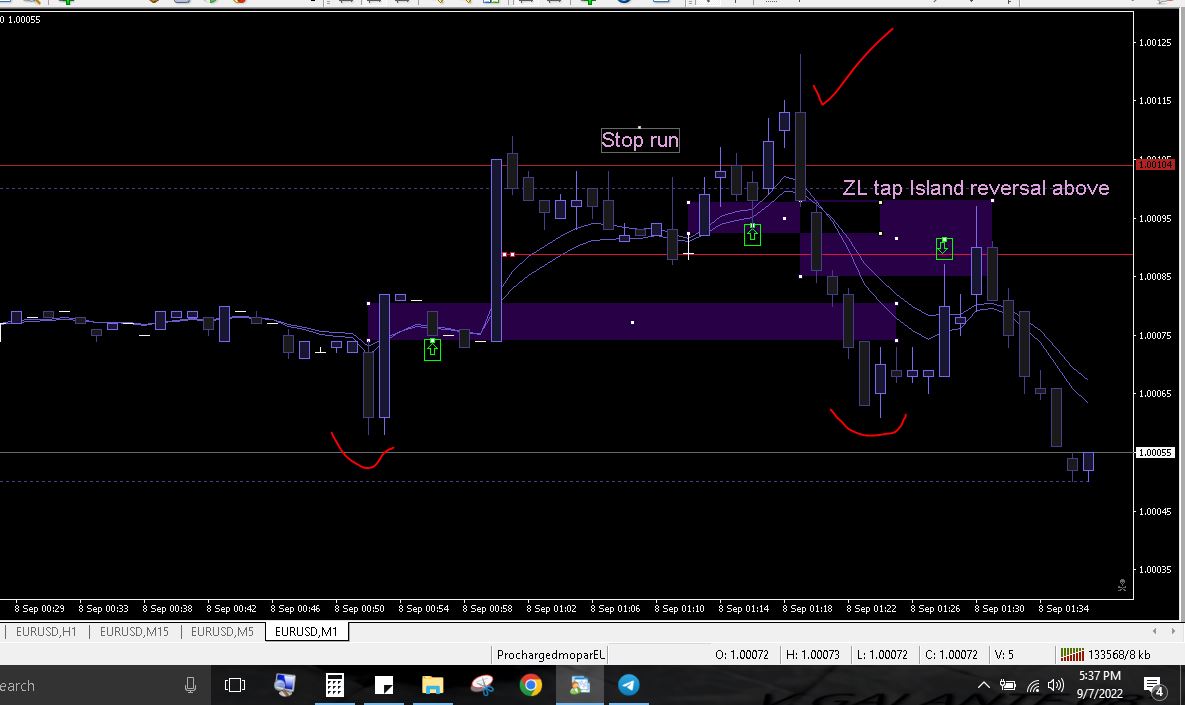Screen dimensions: 1185x705
Task: Select the EURUSD,M1 chart tab
Action: point(307,632)
